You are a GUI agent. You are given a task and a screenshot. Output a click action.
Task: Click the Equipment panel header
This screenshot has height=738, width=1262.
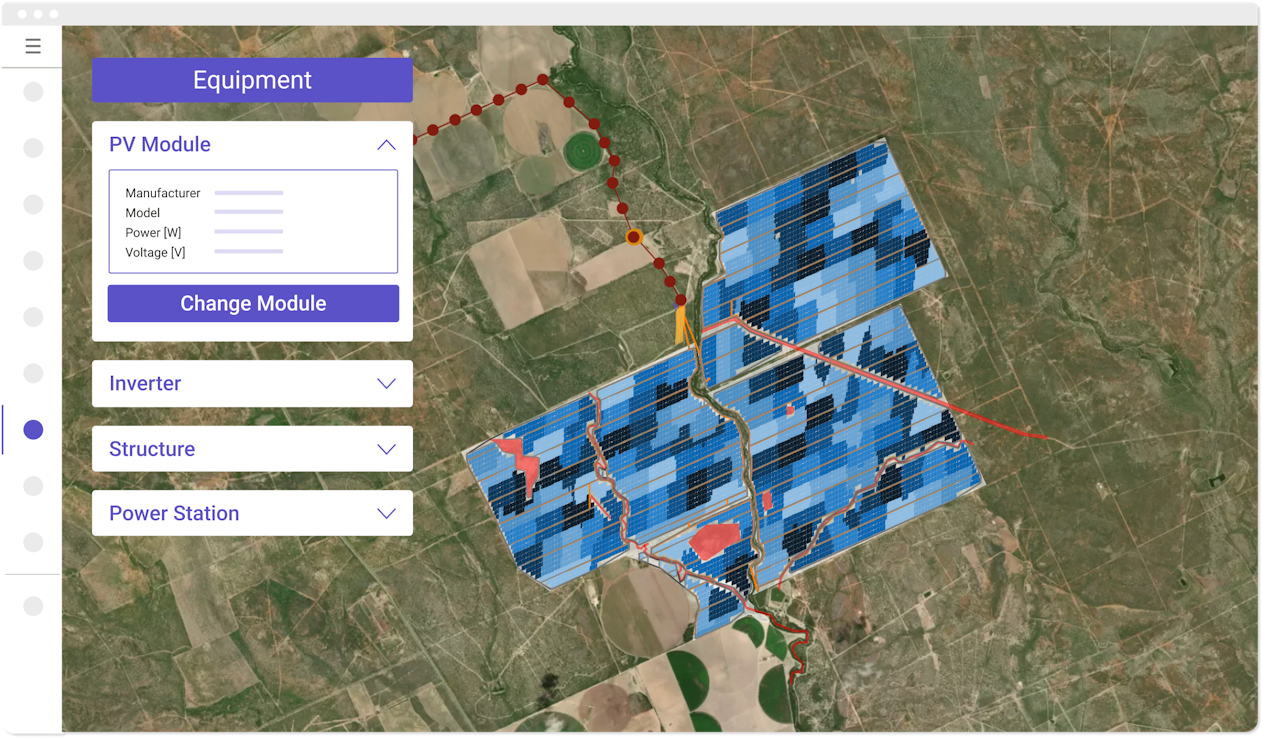click(x=252, y=80)
